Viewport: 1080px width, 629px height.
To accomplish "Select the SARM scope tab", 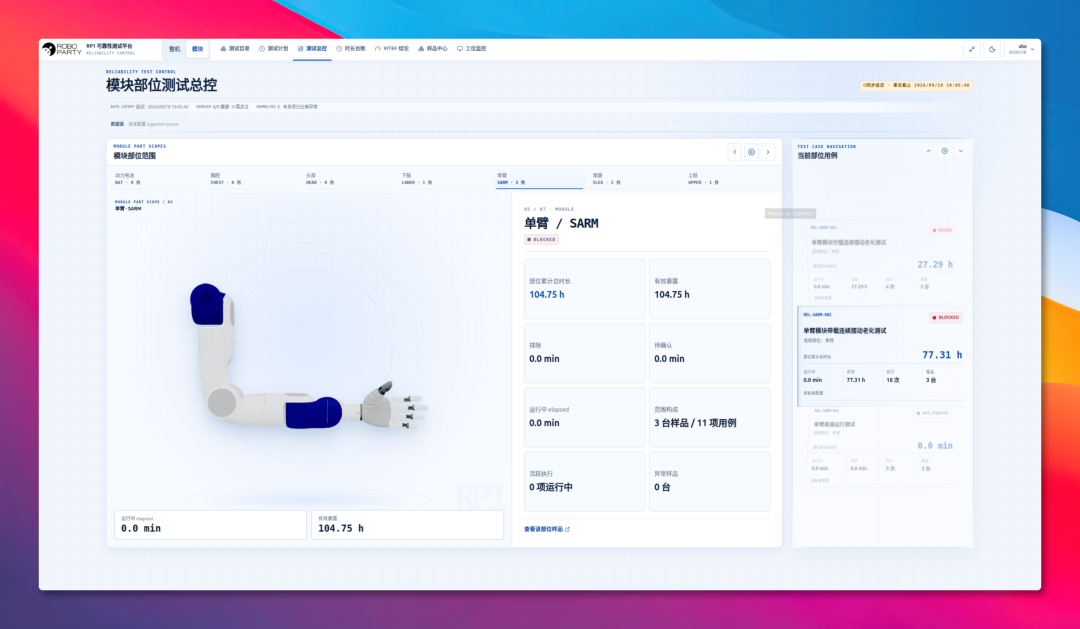I will 540,179.
